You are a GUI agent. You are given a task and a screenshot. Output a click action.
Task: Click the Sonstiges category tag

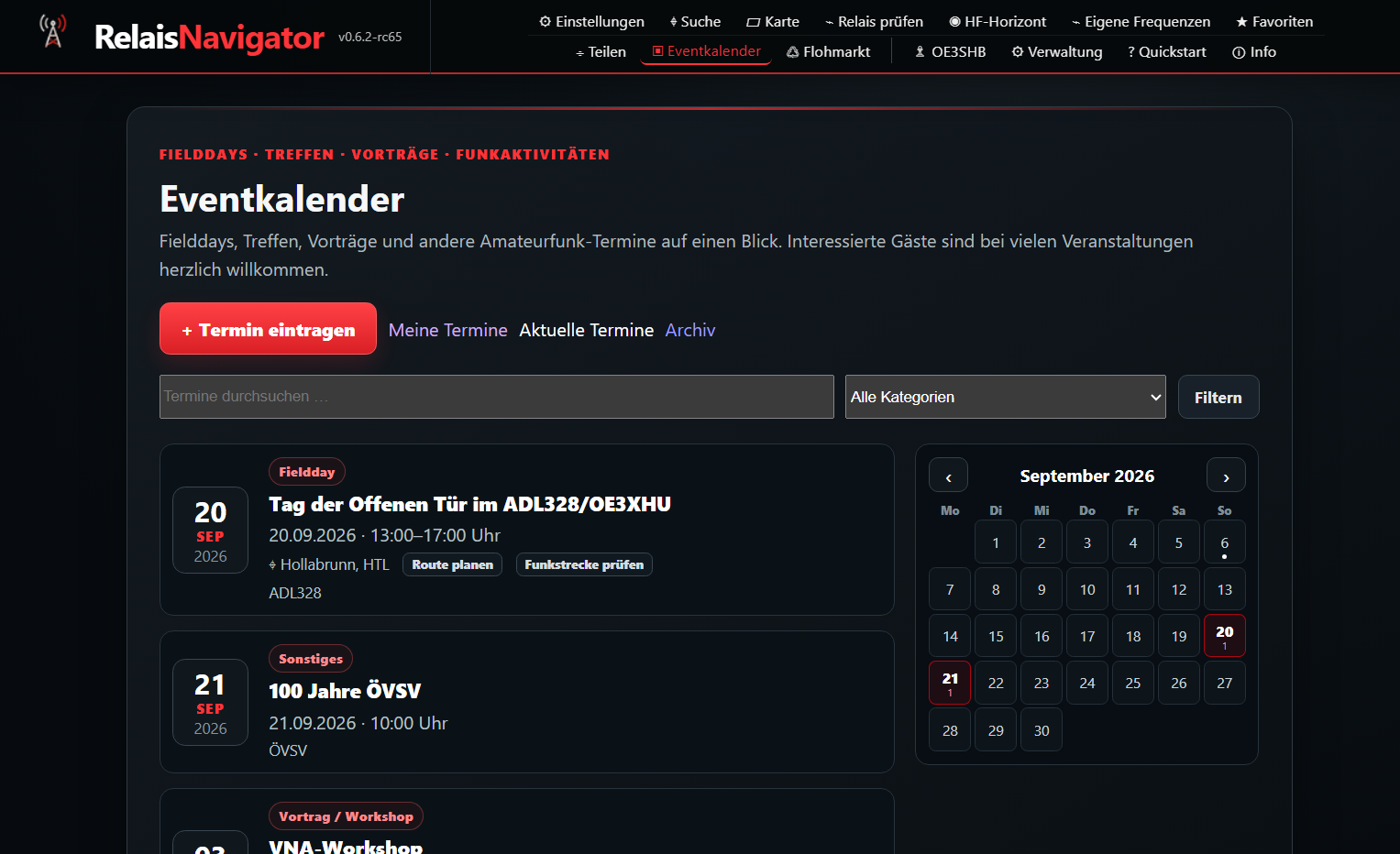[311, 659]
